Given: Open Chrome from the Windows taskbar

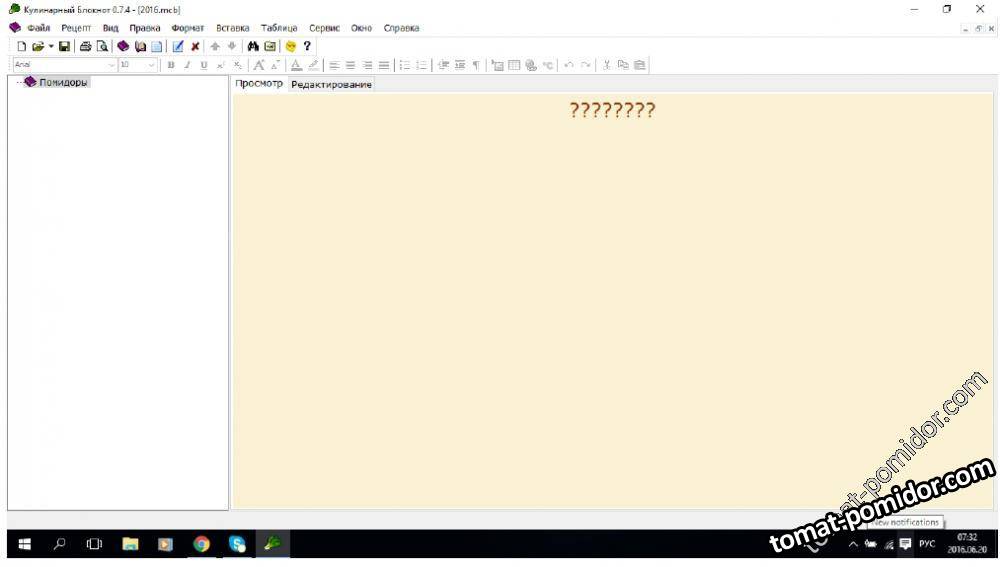Looking at the screenshot, I should tap(202, 544).
